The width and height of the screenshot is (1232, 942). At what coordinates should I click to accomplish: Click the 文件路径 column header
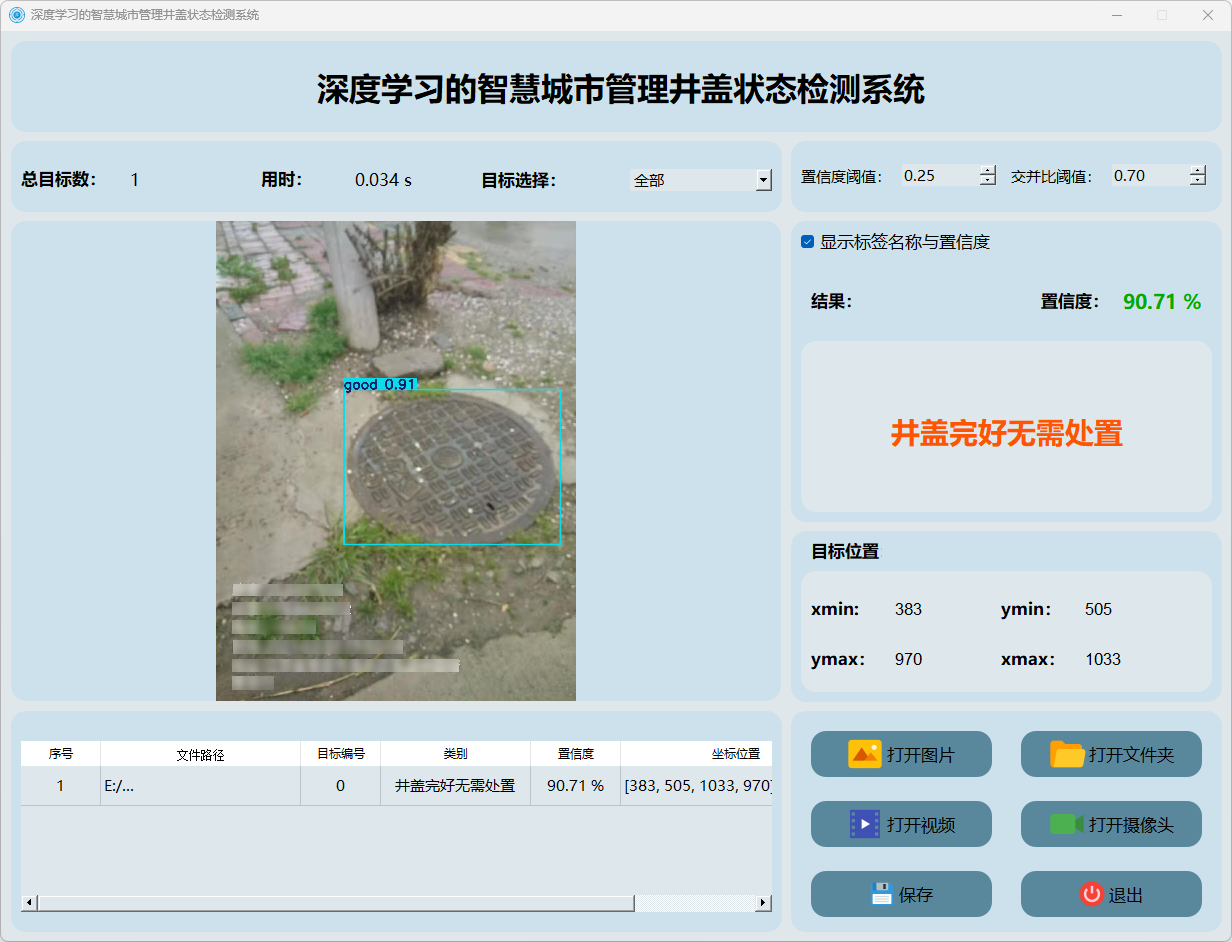pyautogui.click(x=200, y=754)
